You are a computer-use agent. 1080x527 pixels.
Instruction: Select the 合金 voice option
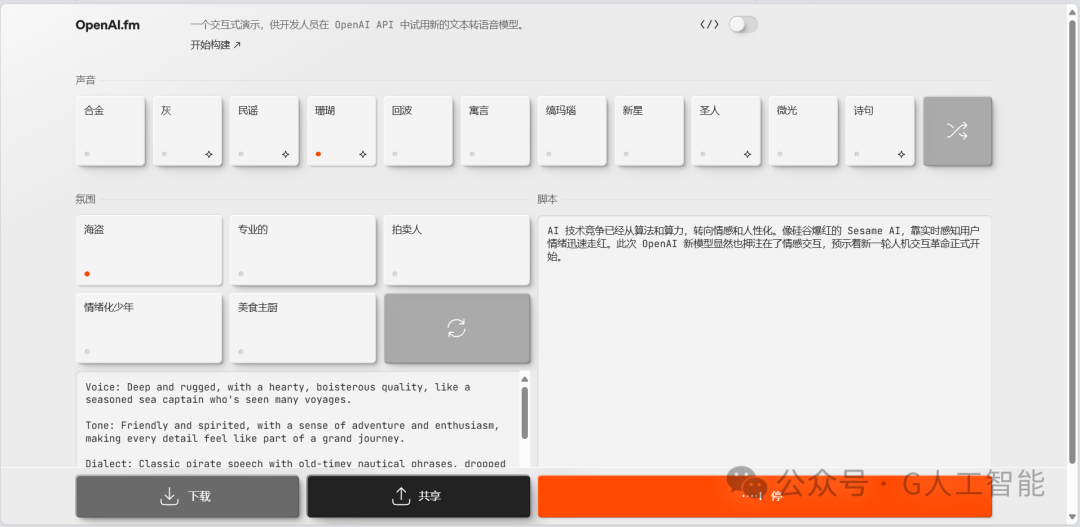(x=110, y=131)
